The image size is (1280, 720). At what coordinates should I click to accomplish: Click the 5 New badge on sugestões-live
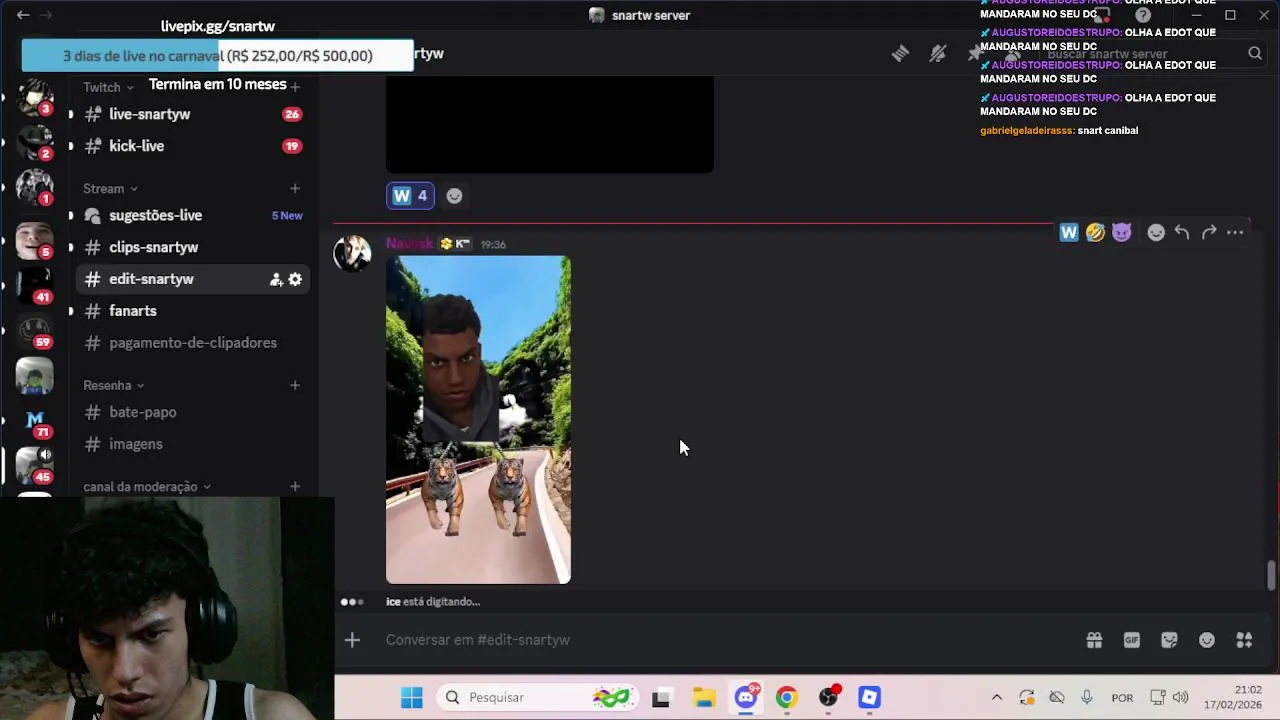coord(287,215)
